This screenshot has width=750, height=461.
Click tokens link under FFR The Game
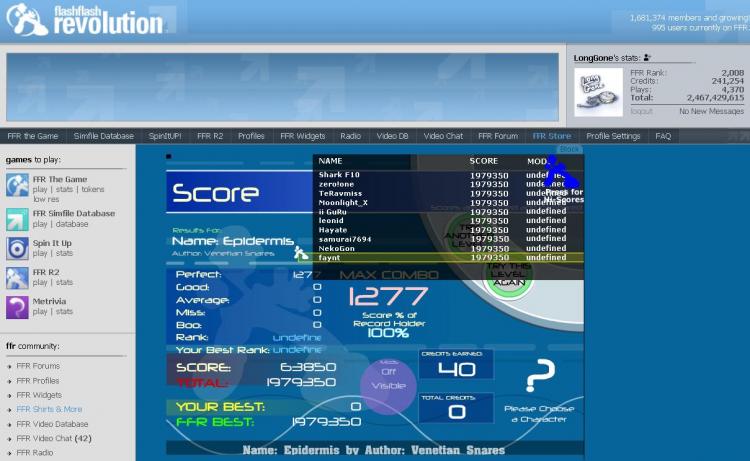93,189
